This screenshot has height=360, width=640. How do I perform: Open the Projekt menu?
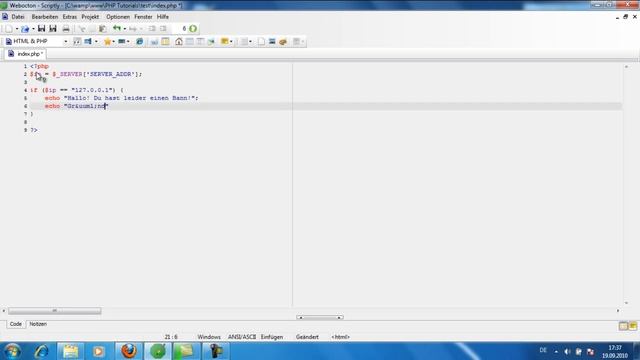[90, 17]
